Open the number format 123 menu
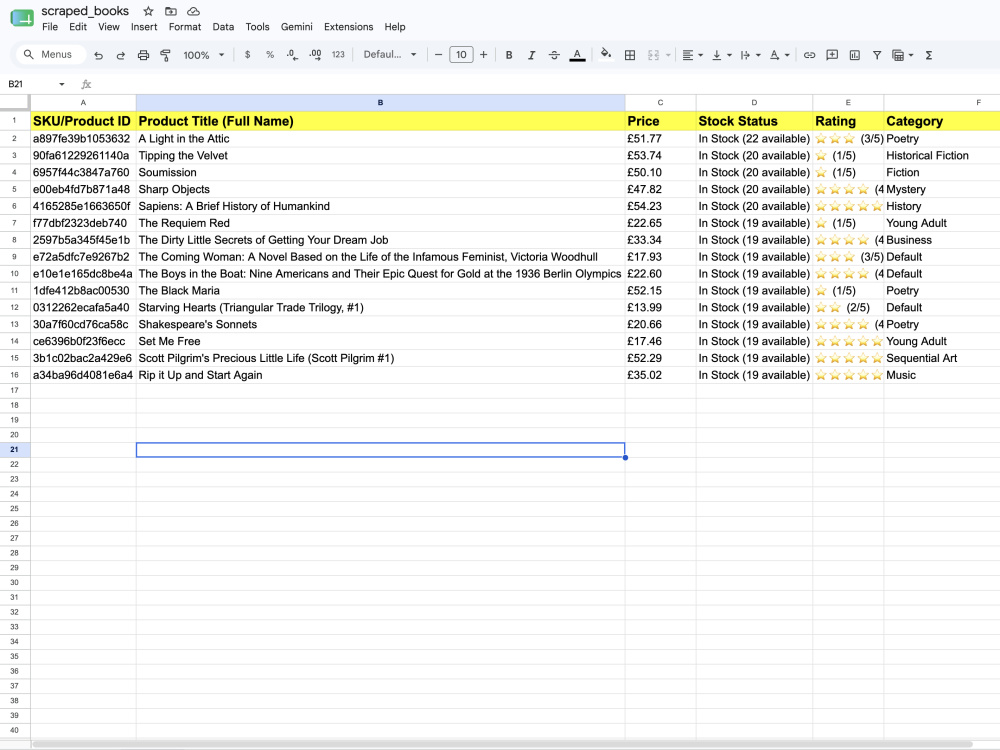Screen dimensions: 1000x750 point(338,55)
